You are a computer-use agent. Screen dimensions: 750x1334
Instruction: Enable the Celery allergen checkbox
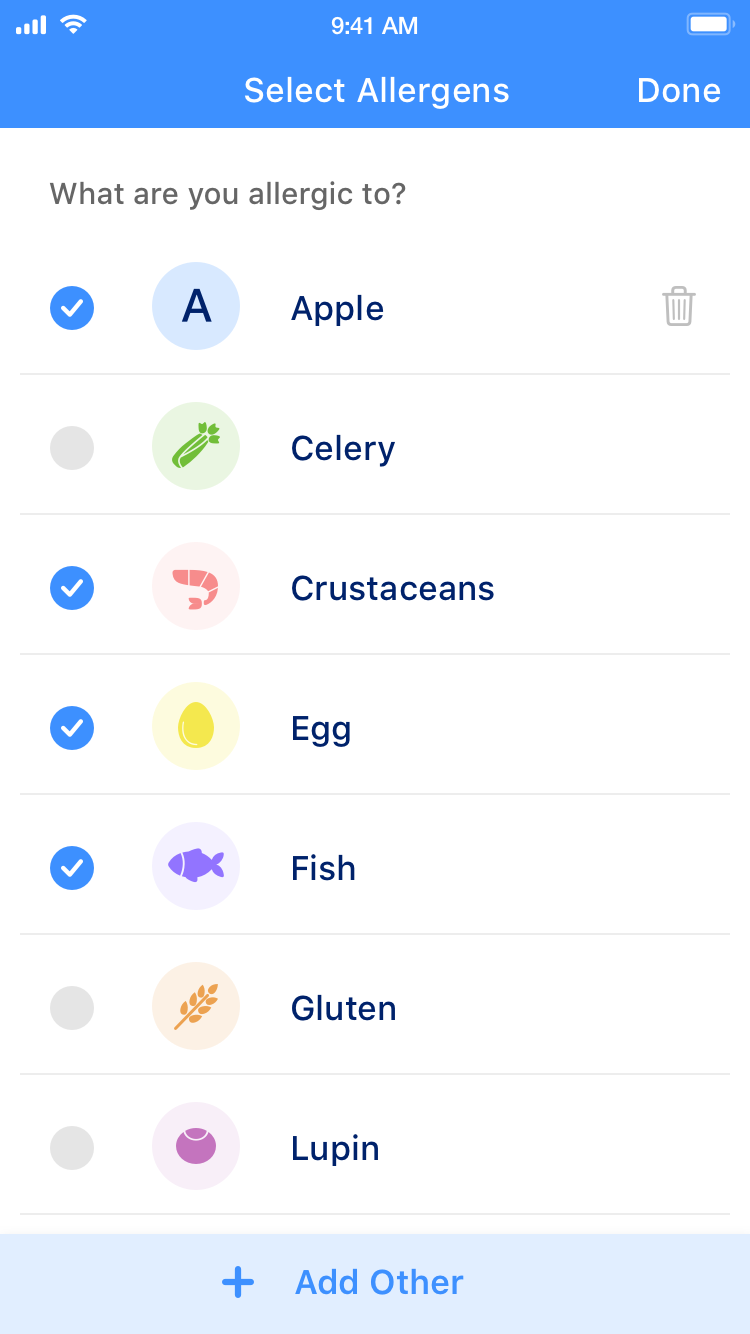point(72,448)
